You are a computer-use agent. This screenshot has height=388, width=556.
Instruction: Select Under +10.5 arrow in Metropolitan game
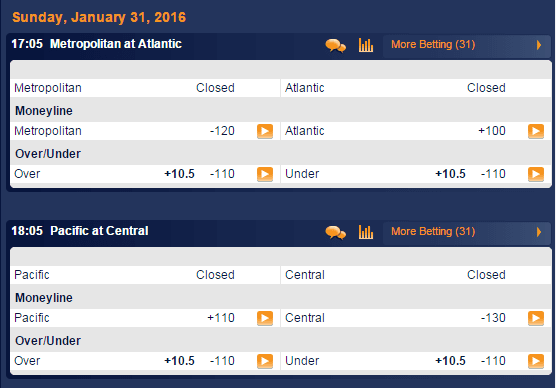point(536,174)
